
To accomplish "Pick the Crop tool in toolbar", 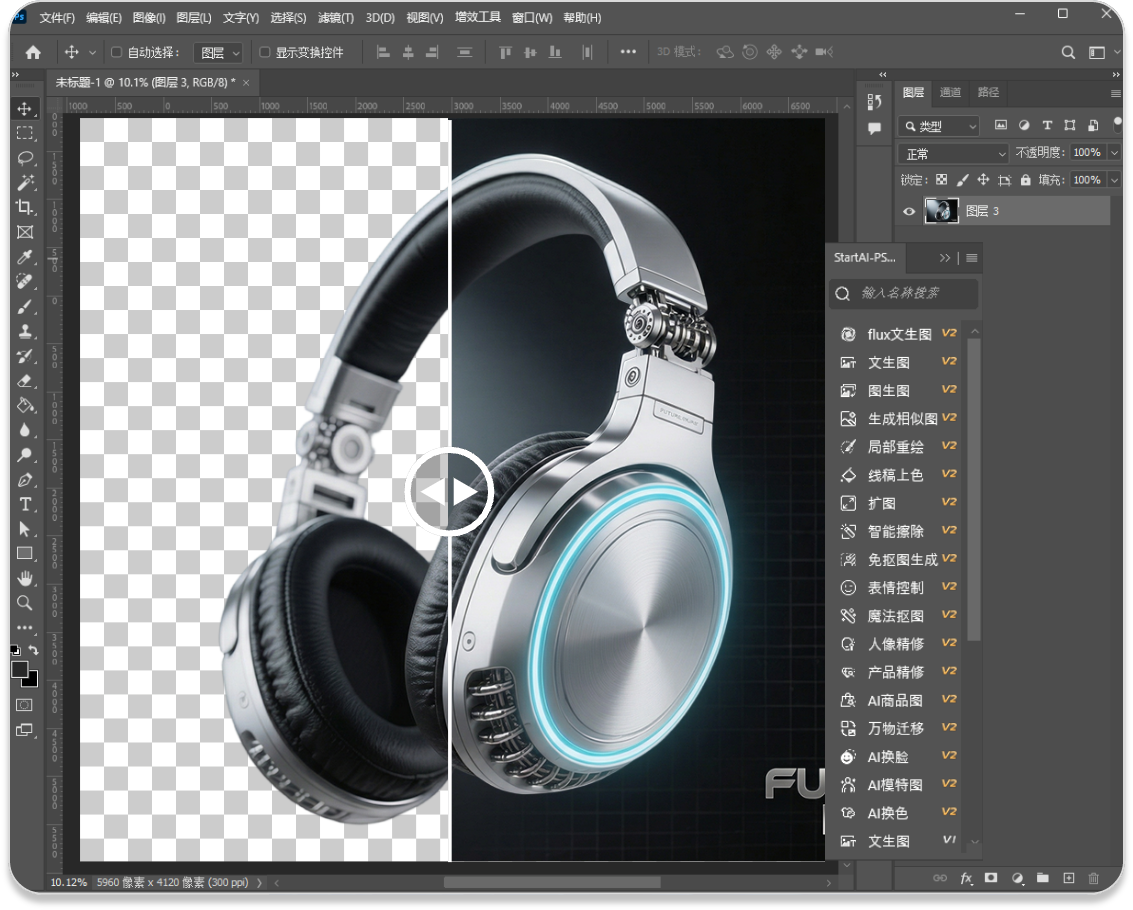I will click(25, 207).
